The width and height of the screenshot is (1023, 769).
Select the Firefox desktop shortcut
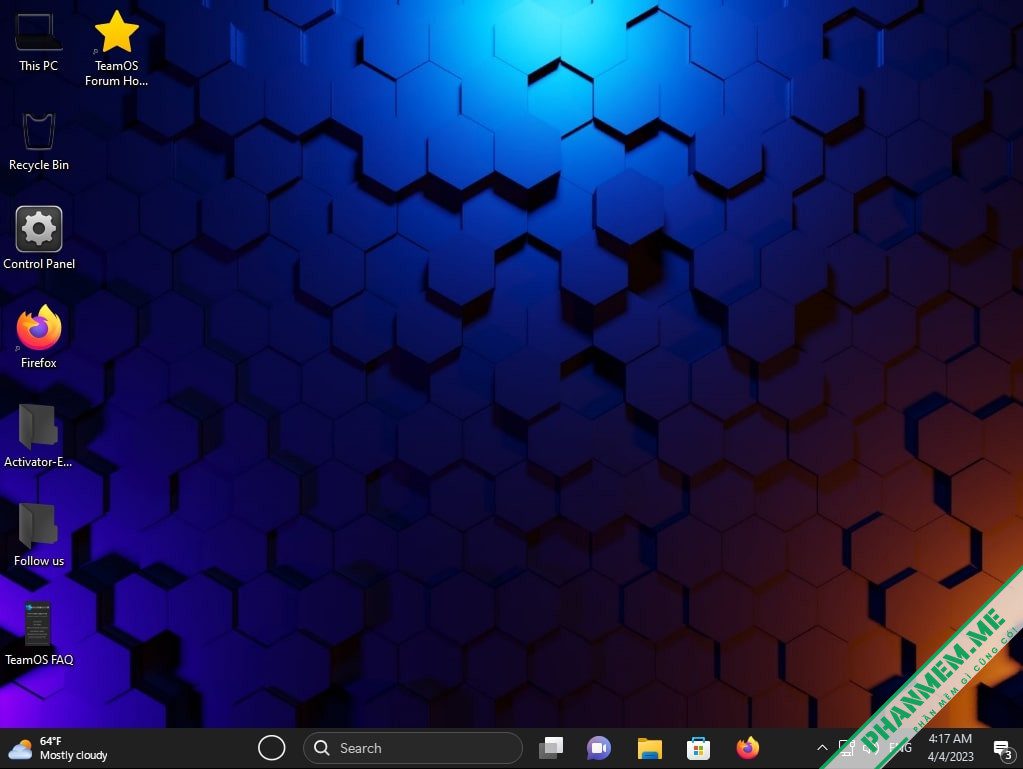[x=38, y=337]
